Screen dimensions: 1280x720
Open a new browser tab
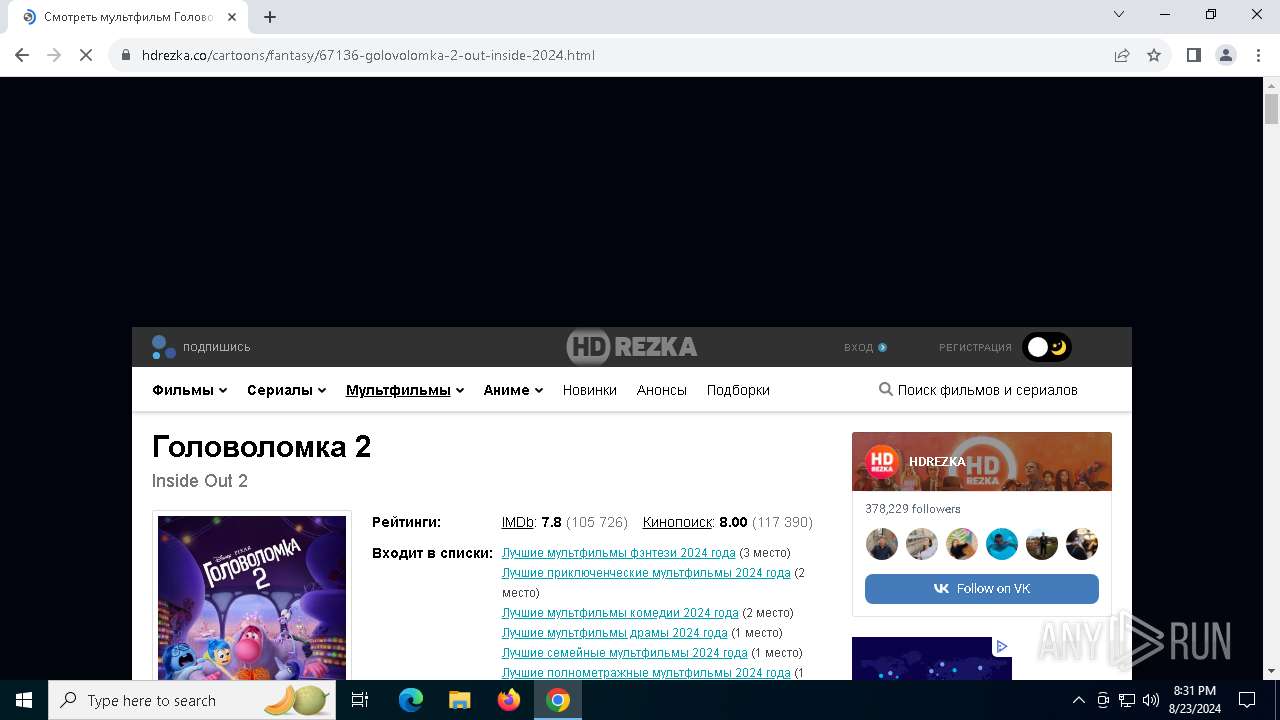pyautogui.click(x=270, y=17)
